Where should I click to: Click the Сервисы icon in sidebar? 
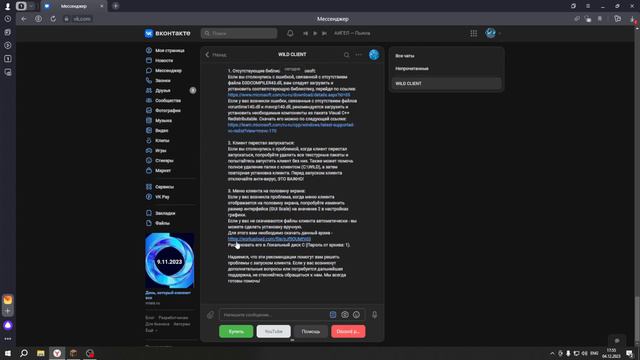[149, 187]
